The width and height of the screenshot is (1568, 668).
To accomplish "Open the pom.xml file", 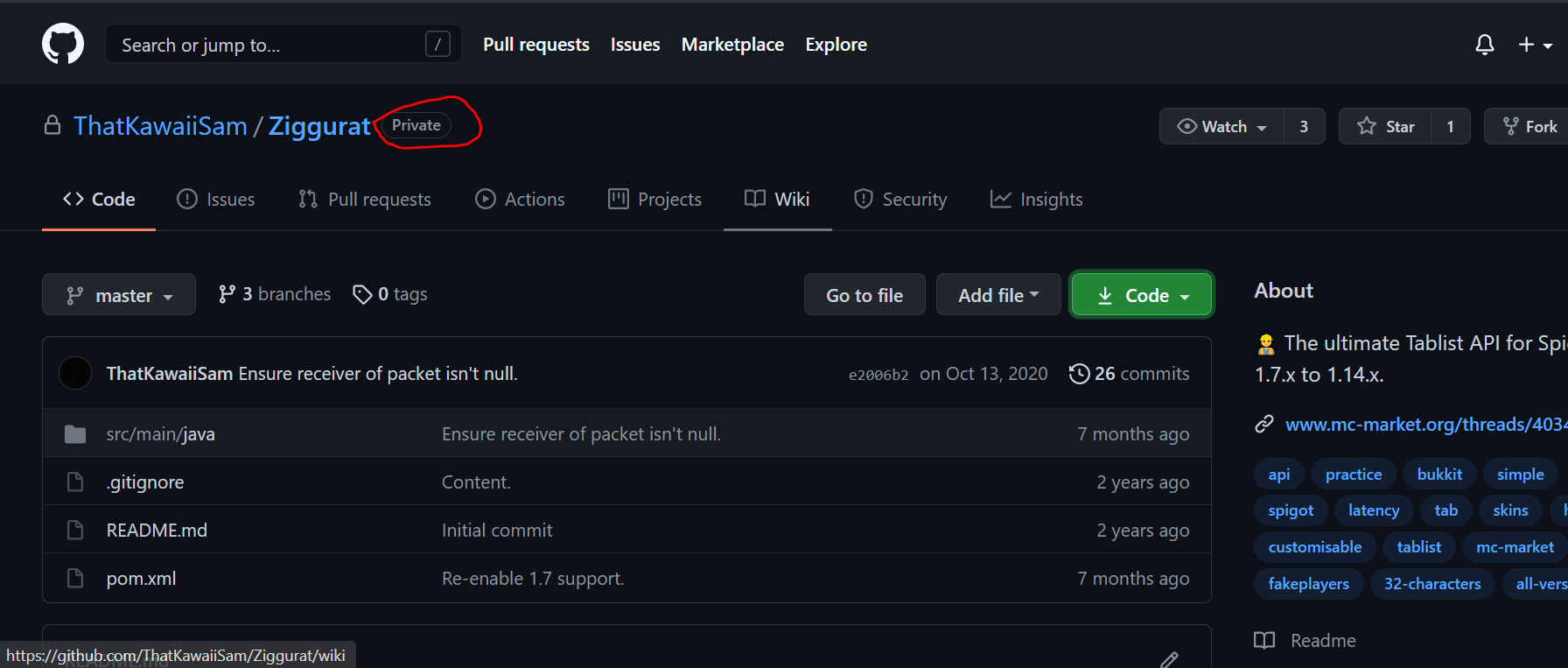I will (141, 579).
